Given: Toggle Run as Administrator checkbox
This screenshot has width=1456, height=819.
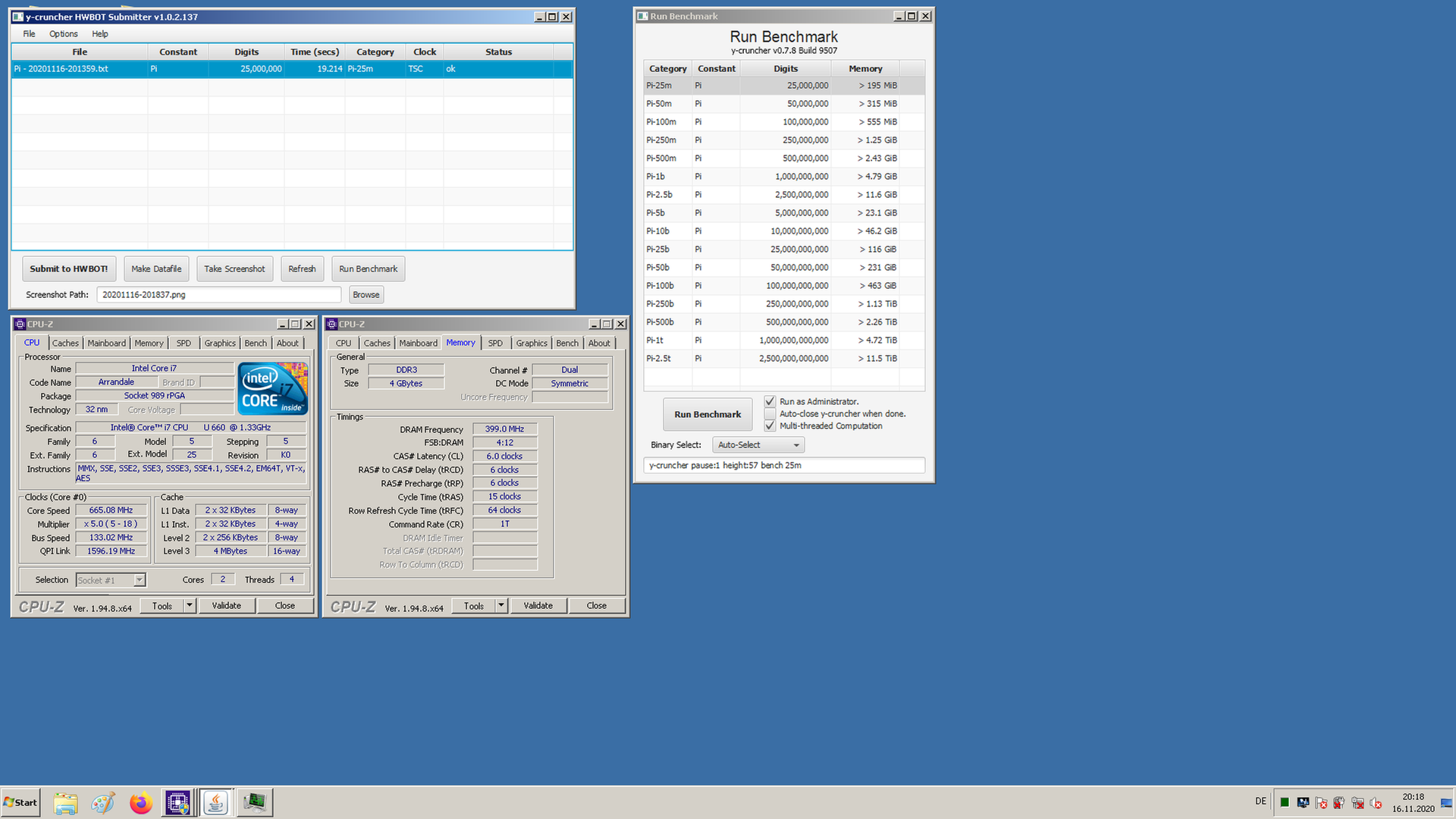Looking at the screenshot, I should pyautogui.click(x=770, y=401).
